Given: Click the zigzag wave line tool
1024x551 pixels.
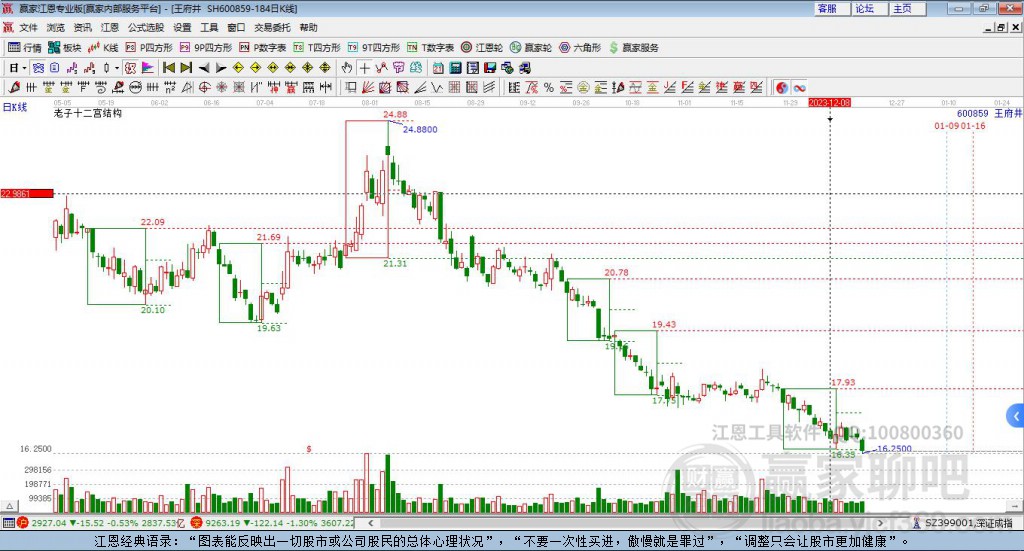Looking at the screenshot, I should [437, 87].
